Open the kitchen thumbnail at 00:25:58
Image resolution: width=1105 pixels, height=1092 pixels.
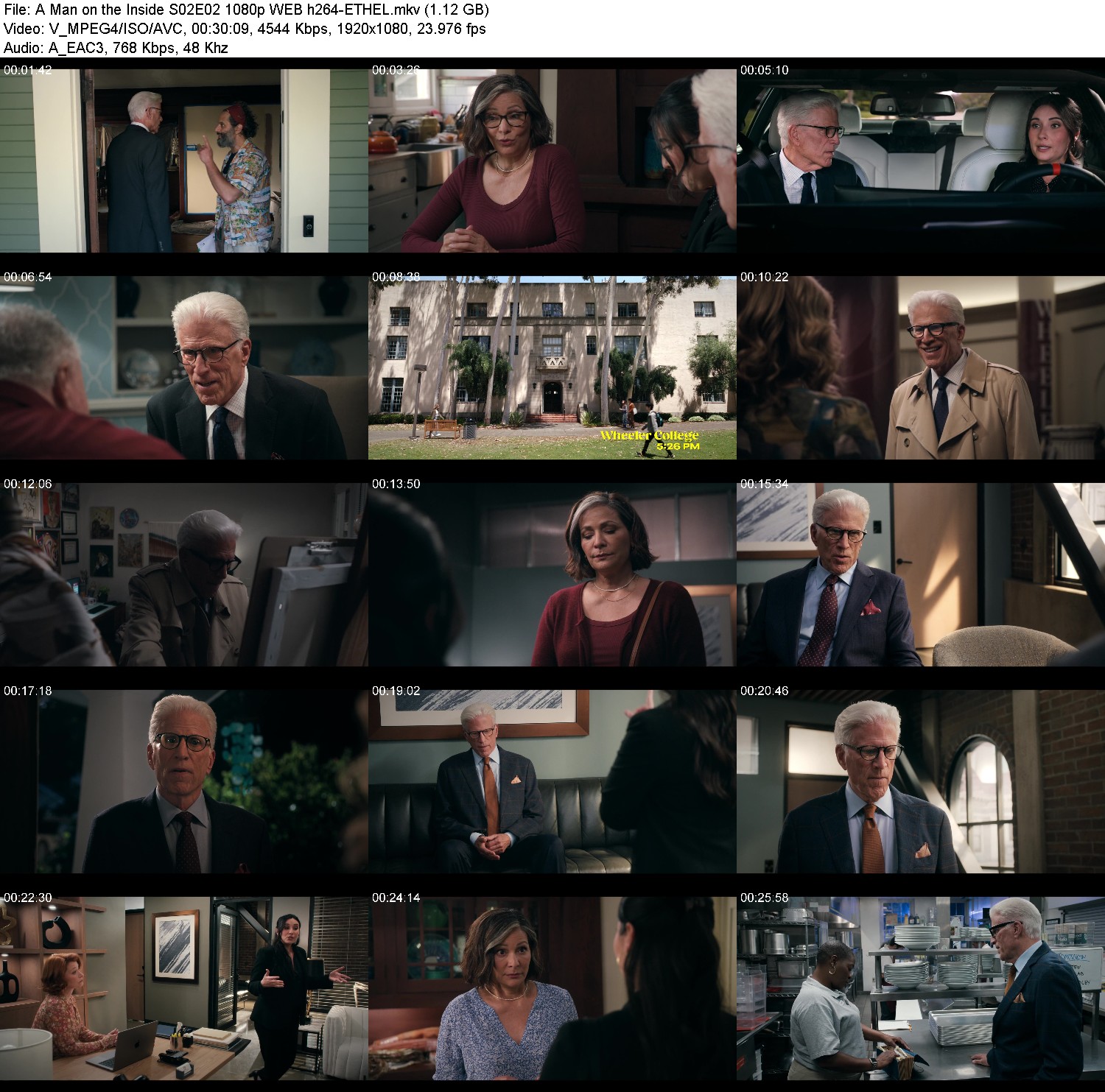pos(921,988)
